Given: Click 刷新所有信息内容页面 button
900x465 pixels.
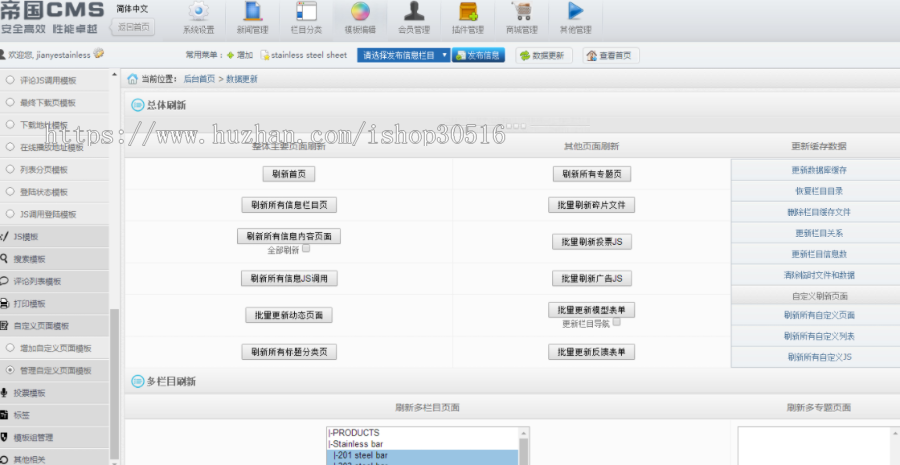Looking at the screenshot, I should (x=289, y=236).
